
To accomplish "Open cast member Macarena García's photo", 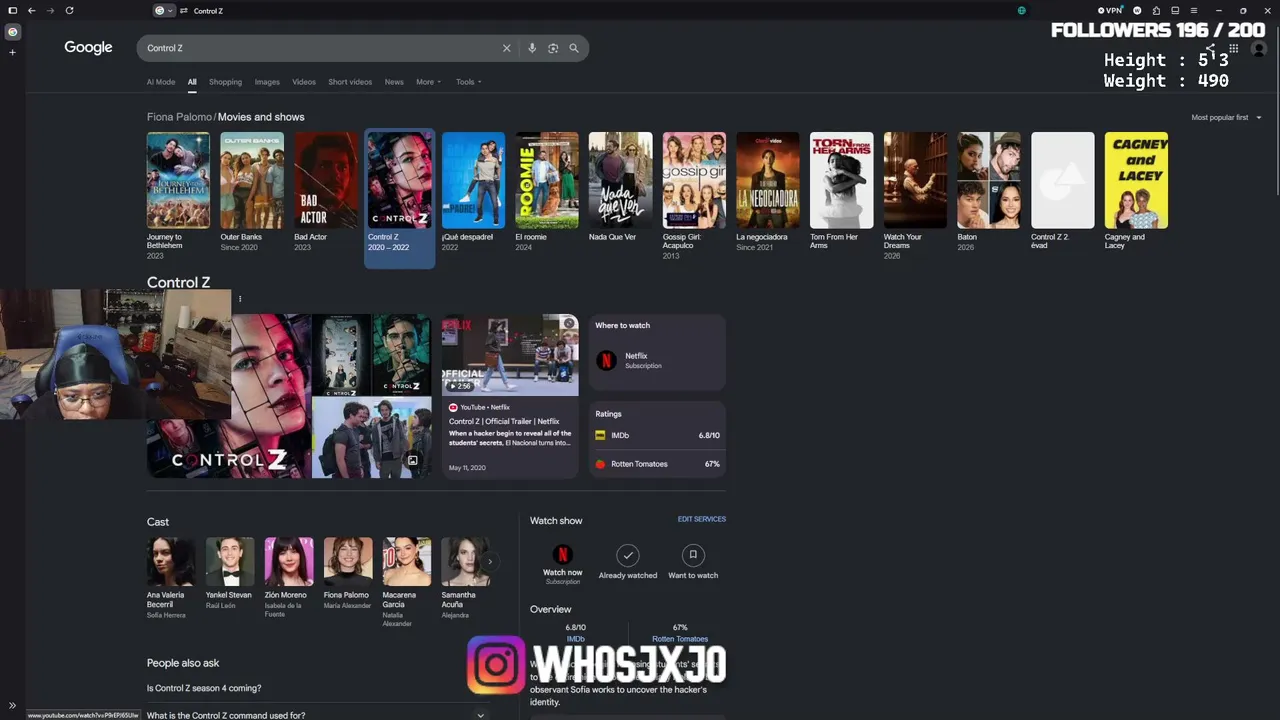I will pyautogui.click(x=407, y=562).
